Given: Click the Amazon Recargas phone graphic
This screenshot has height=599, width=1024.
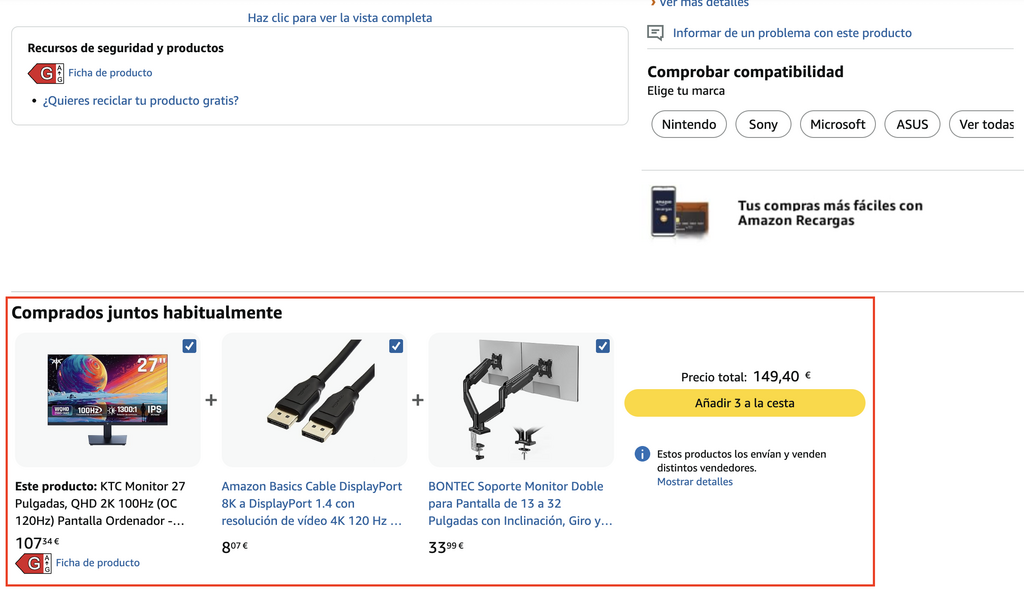Looking at the screenshot, I should [678, 212].
